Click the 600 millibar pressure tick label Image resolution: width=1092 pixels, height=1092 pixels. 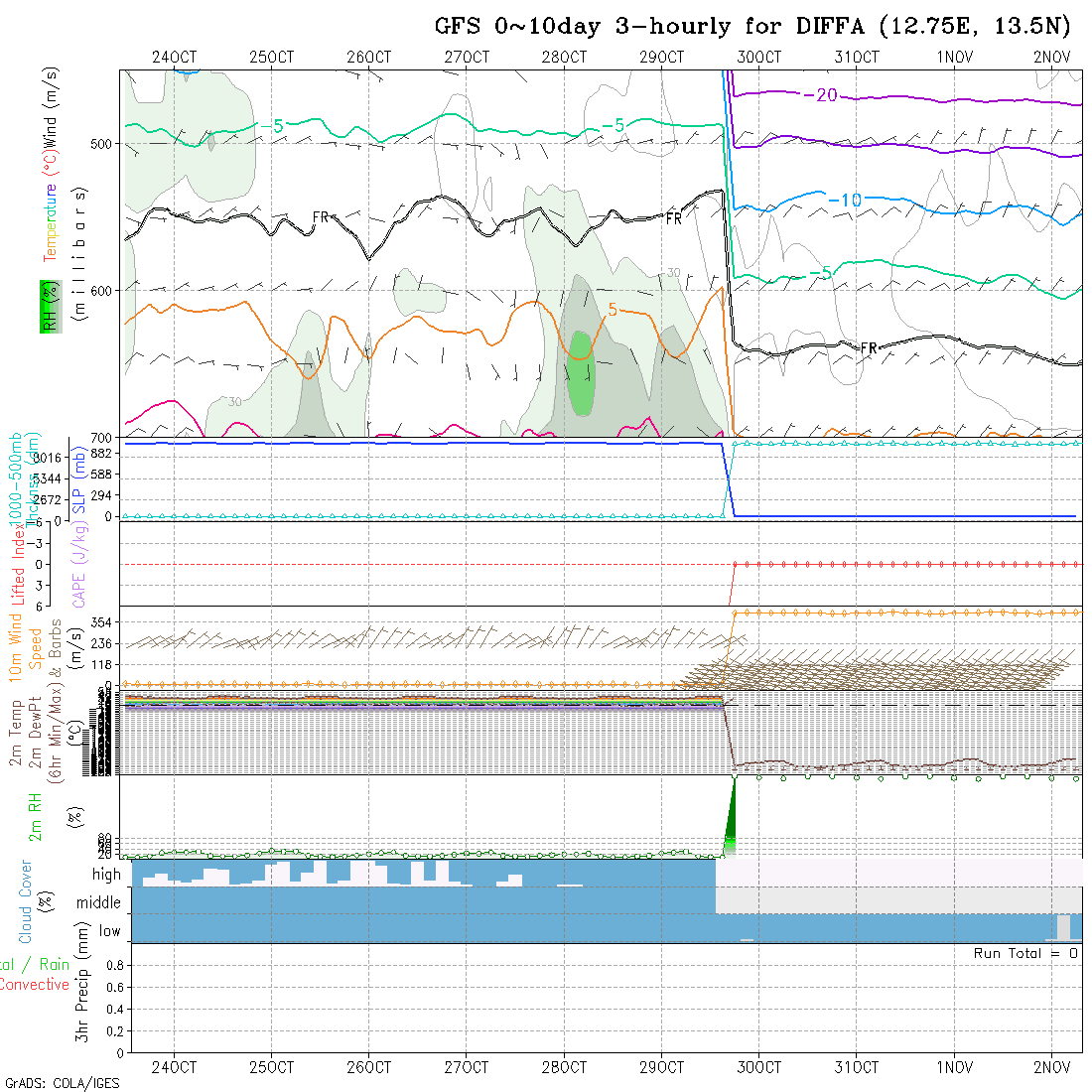[x=102, y=290]
